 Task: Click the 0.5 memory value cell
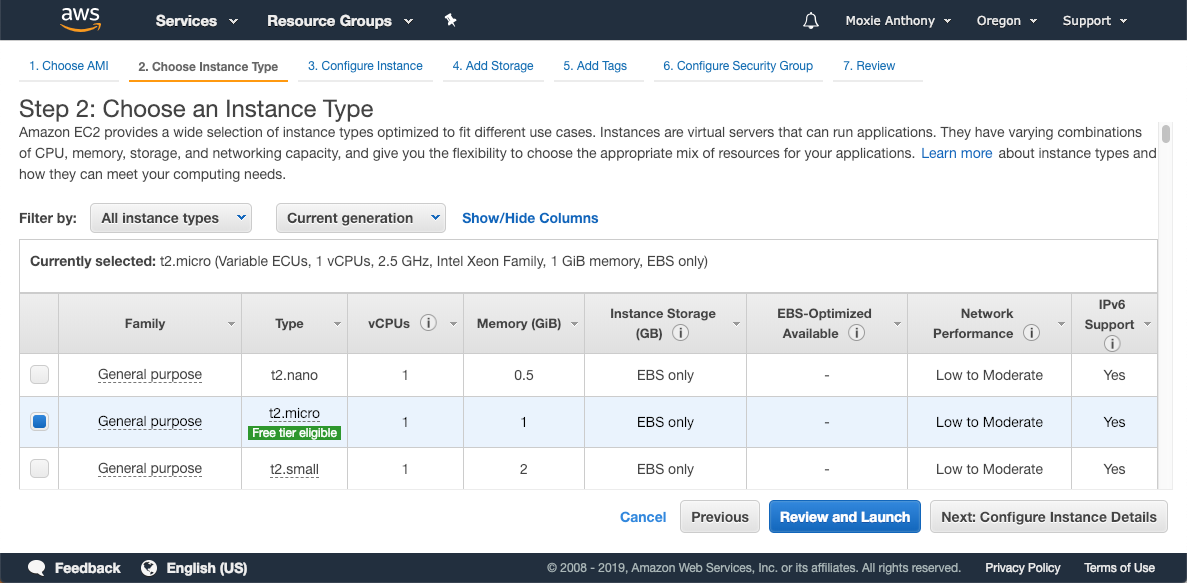(524, 375)
